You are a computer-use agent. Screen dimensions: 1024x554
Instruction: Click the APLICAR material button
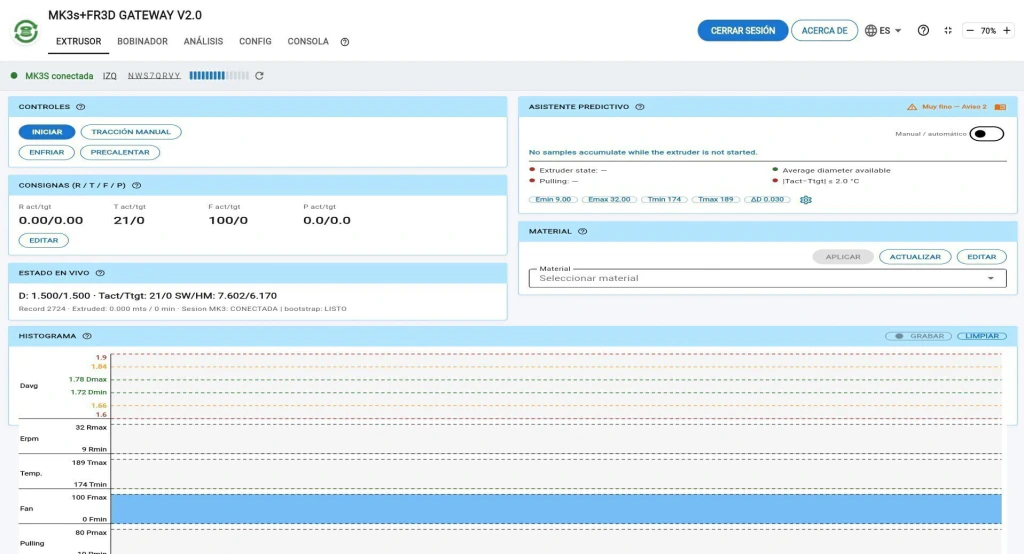[x=842, y=257]
